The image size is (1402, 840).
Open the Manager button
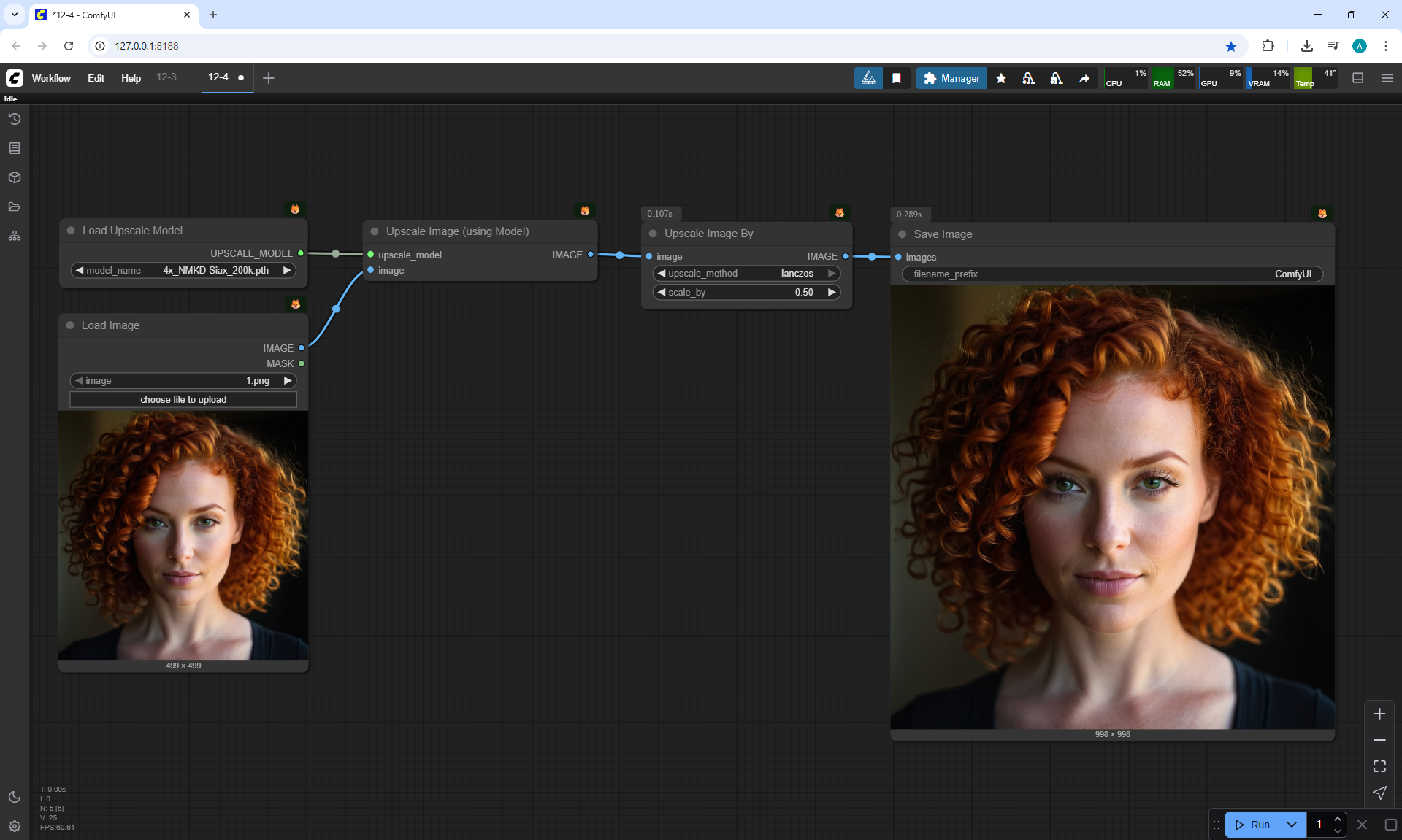pos(951,78)
